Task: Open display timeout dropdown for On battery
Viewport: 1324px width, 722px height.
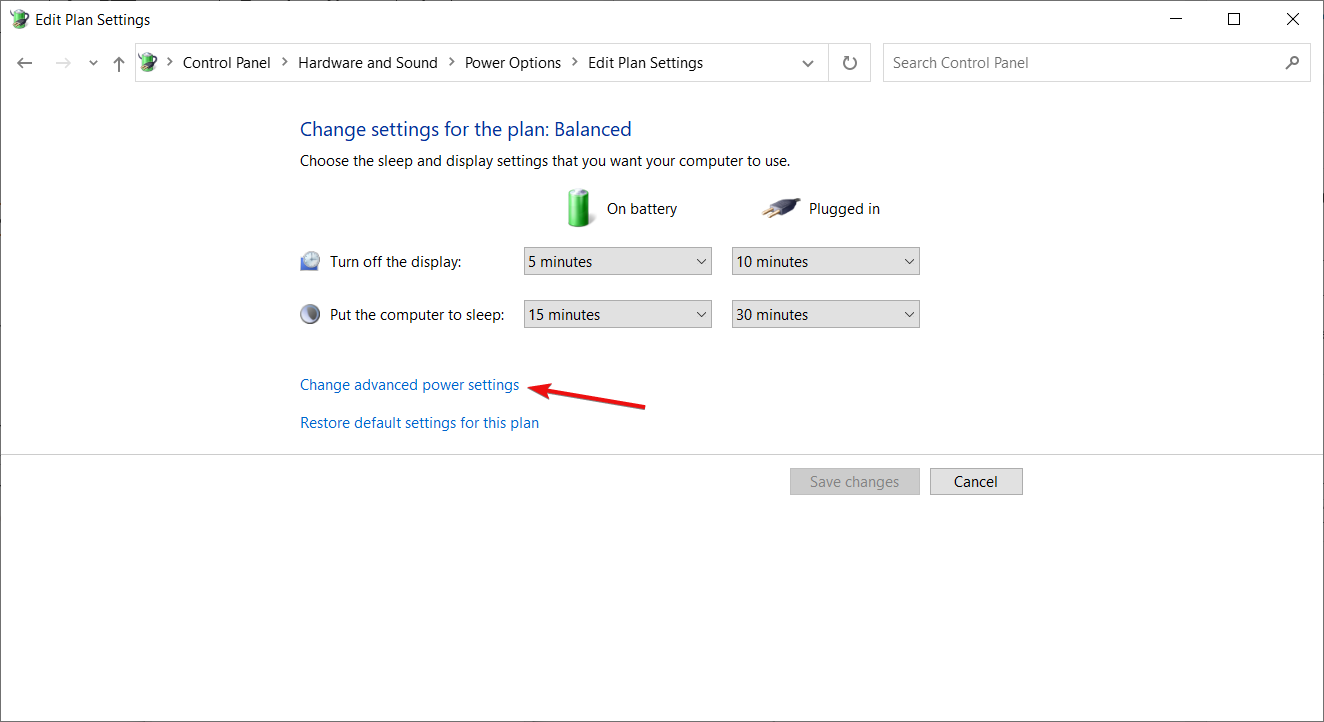Action: (x=617, y=262)
